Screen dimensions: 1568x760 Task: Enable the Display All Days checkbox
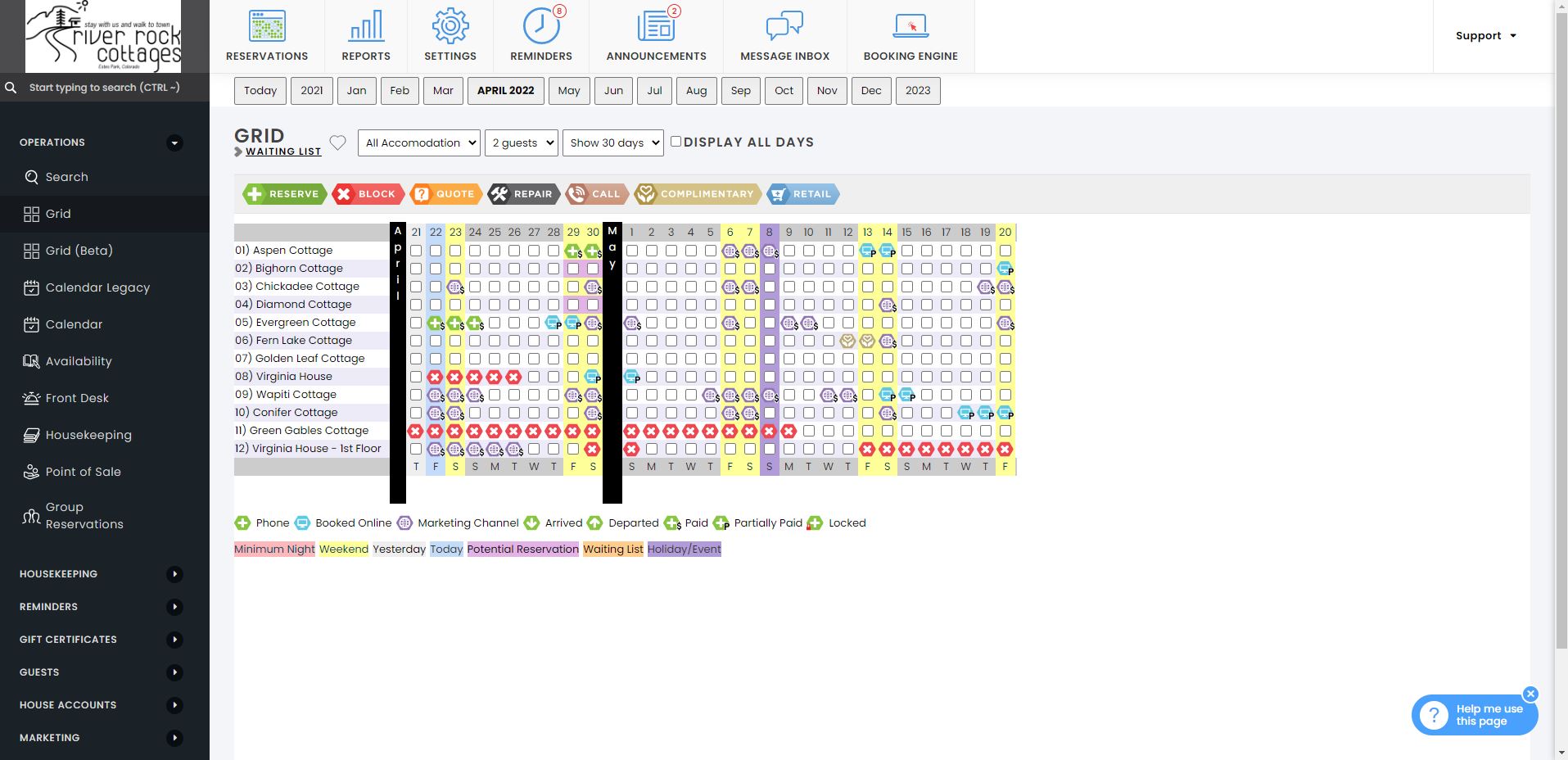676,142
